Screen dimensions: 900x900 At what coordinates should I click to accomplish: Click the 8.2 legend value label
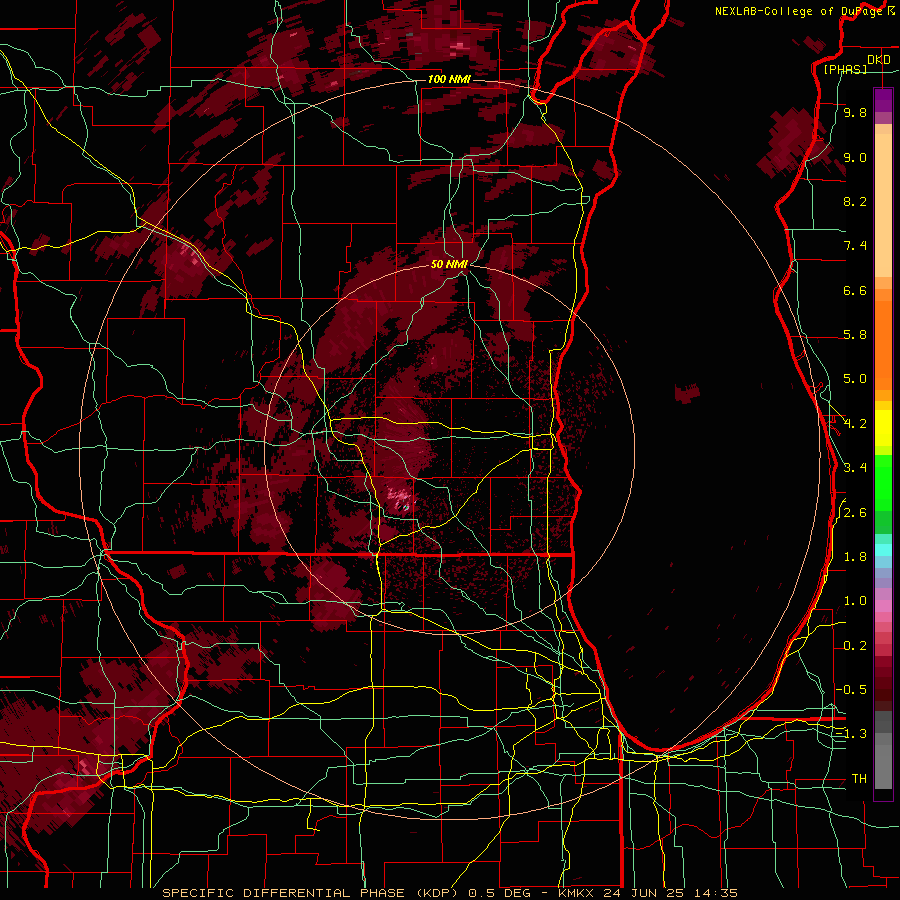pyautogui.click(x=855, y=202)
